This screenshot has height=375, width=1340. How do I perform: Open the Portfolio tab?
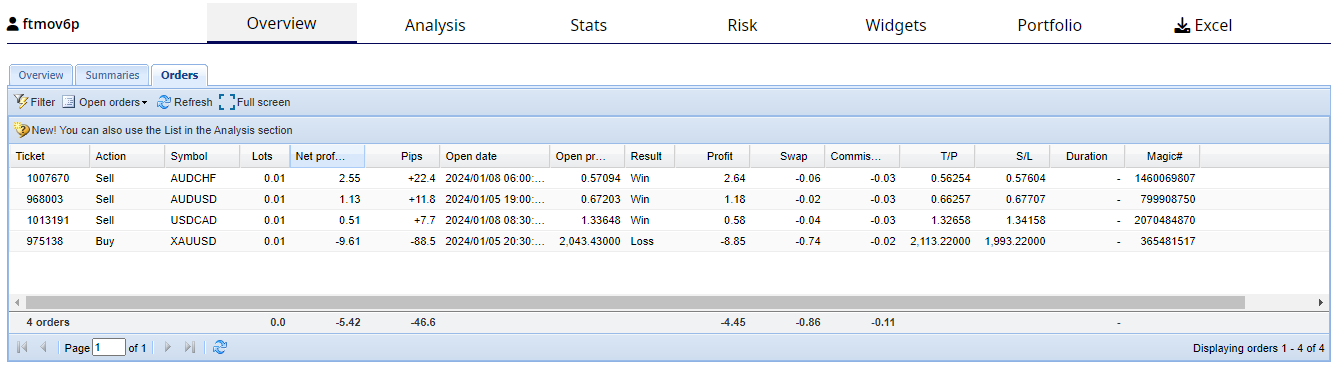pyautogui.click(x=1049, y=26)
